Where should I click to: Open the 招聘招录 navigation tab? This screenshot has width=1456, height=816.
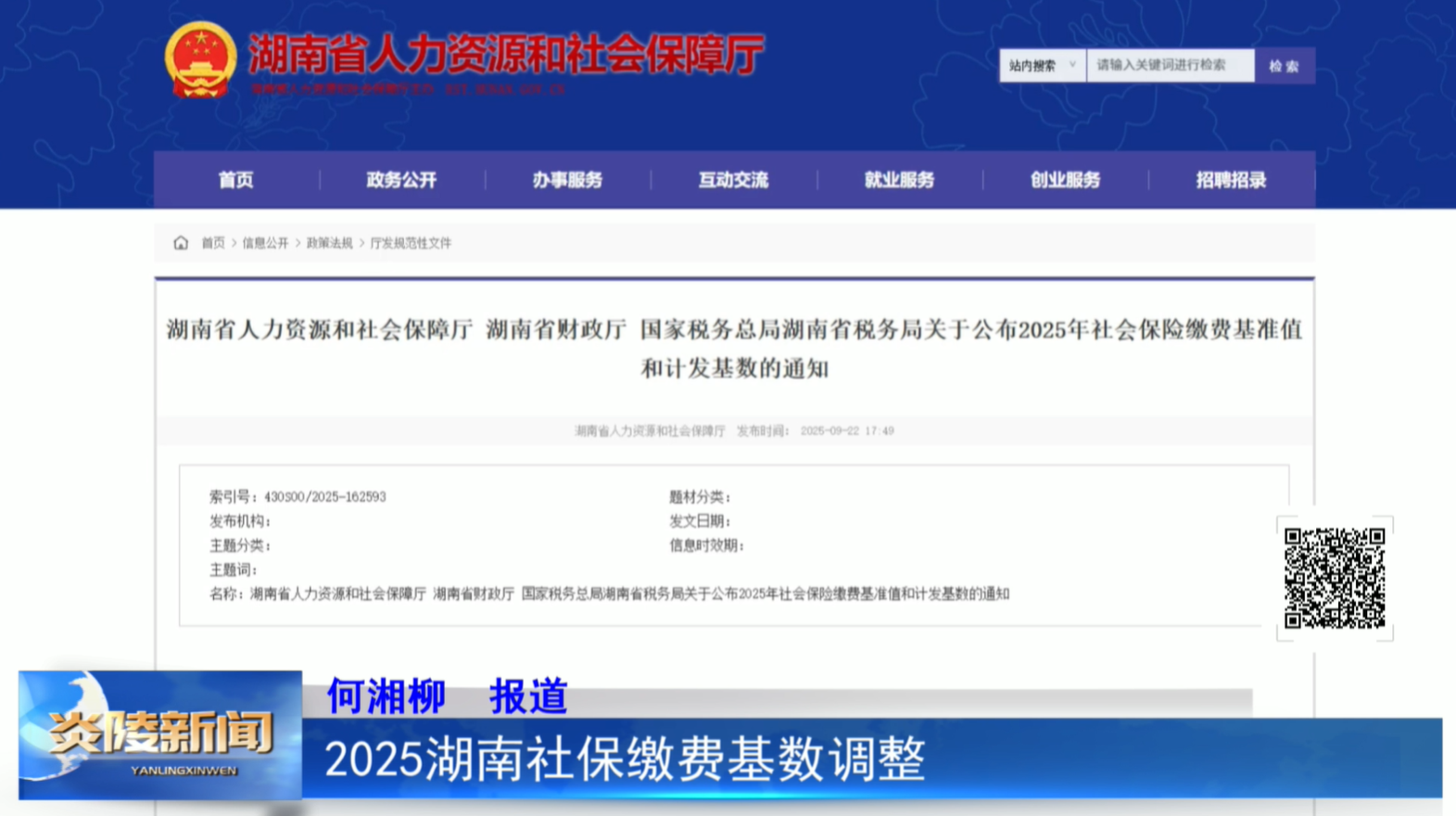tap(1231, 180)
